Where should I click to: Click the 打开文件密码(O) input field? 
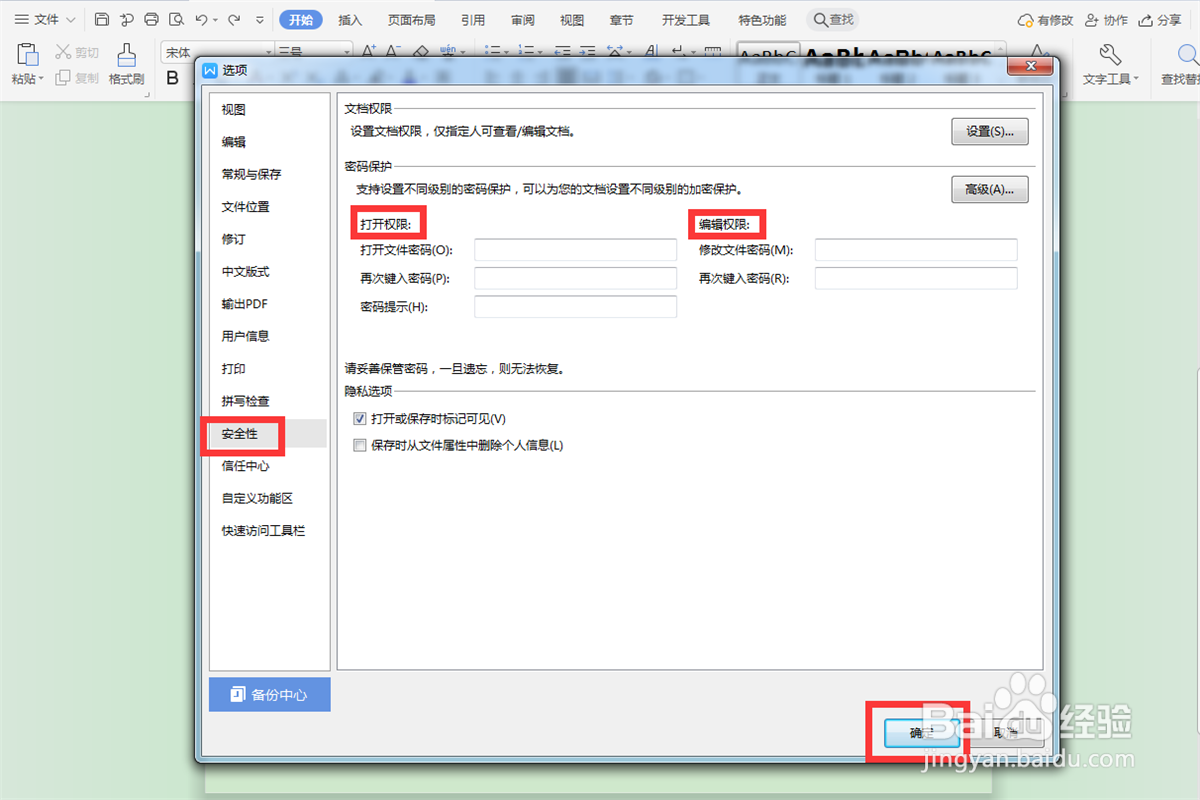coord(575,250)
